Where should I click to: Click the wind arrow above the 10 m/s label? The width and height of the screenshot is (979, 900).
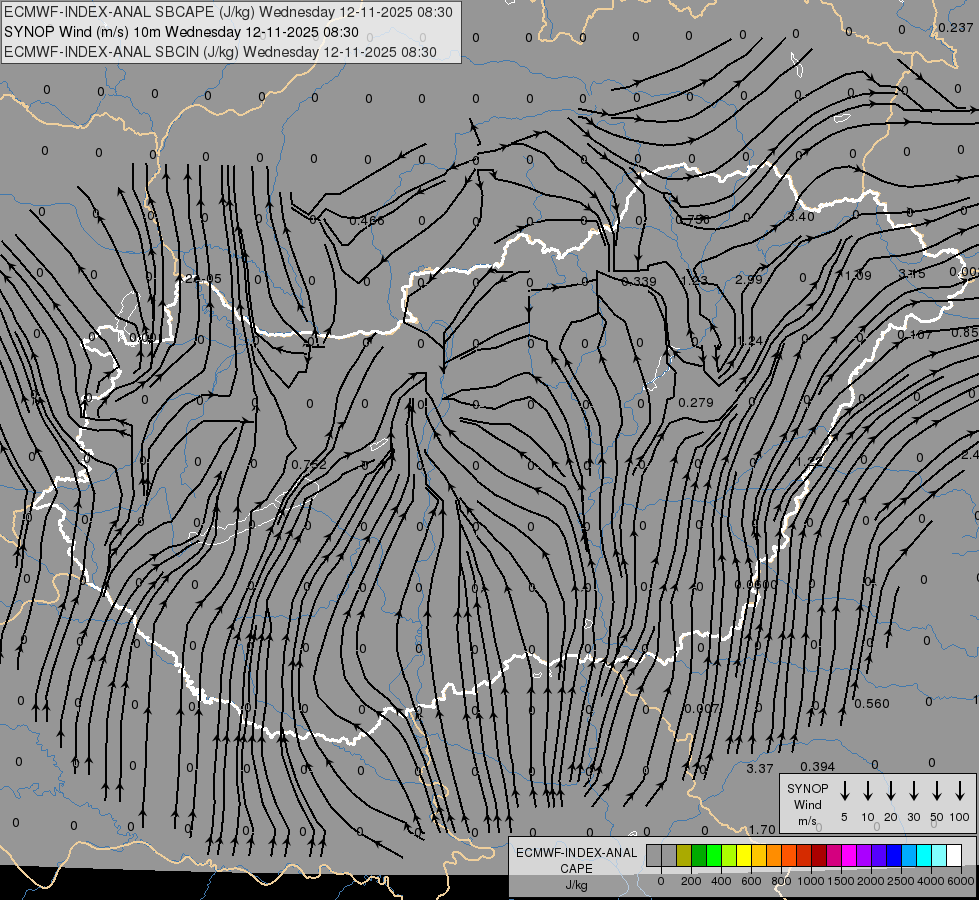point(868,790)
